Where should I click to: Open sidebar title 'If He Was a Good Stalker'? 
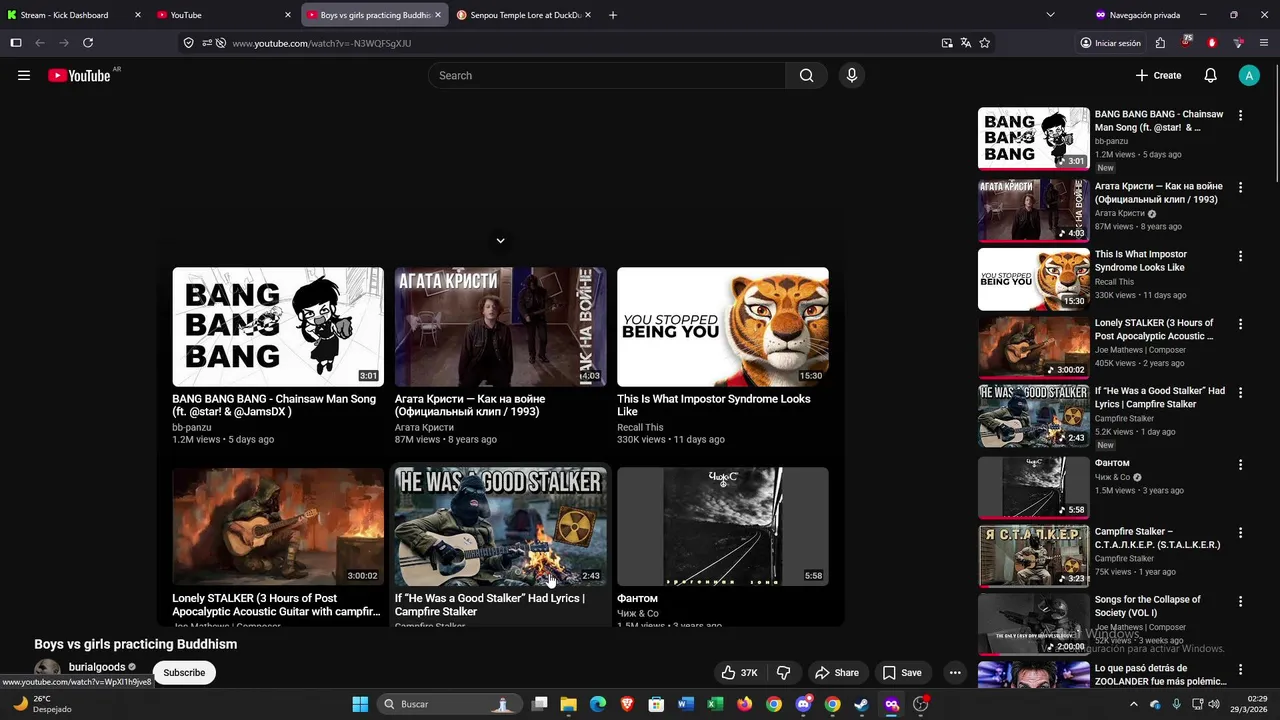click(1160, 397)
